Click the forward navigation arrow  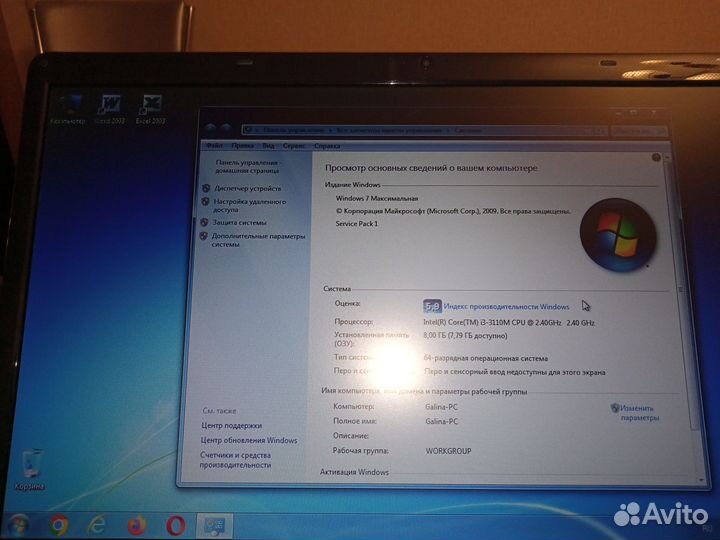coord(226,129)
